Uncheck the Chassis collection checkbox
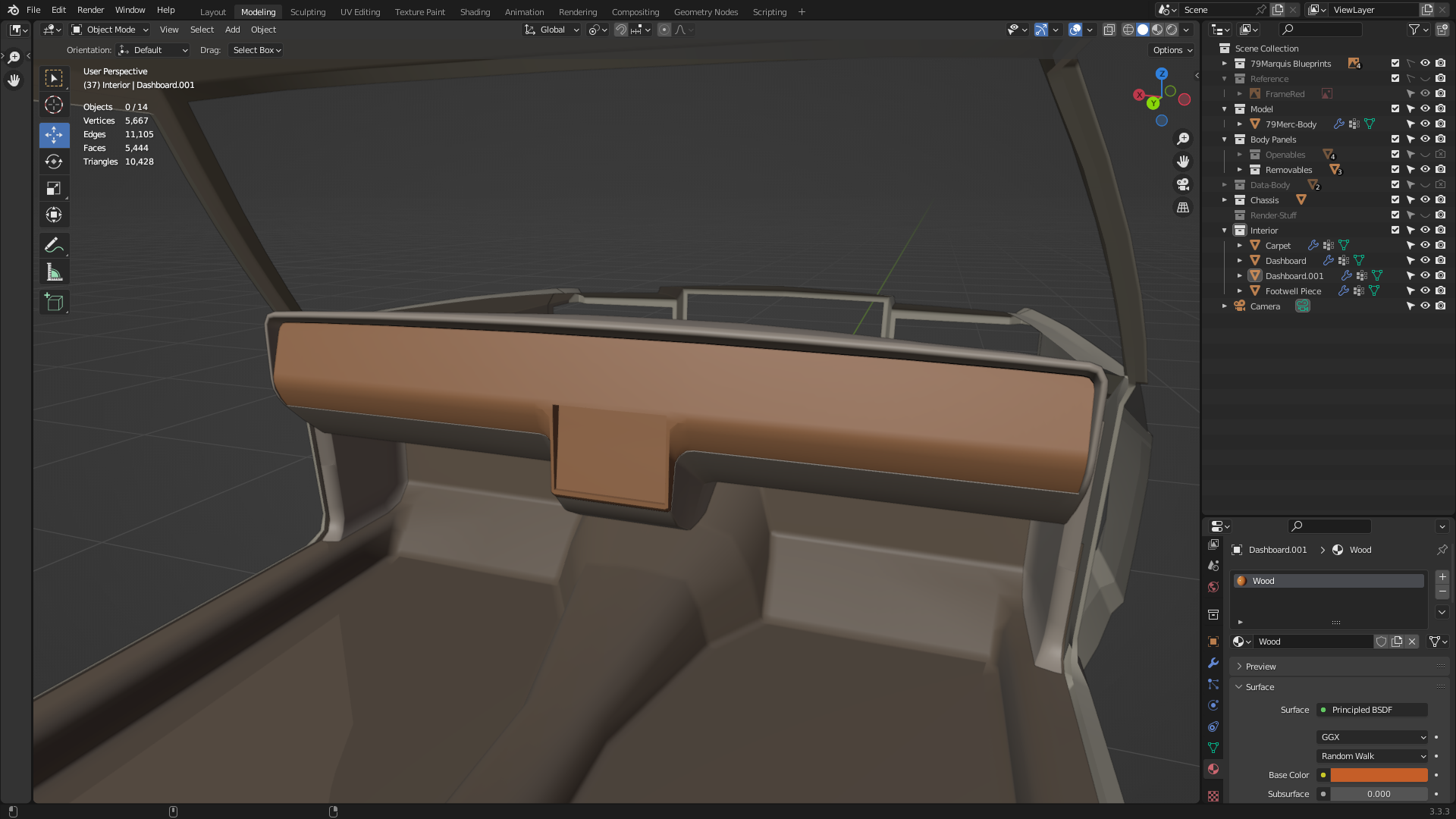This screenshot has height=819, width=1456. coord(1395,199)
